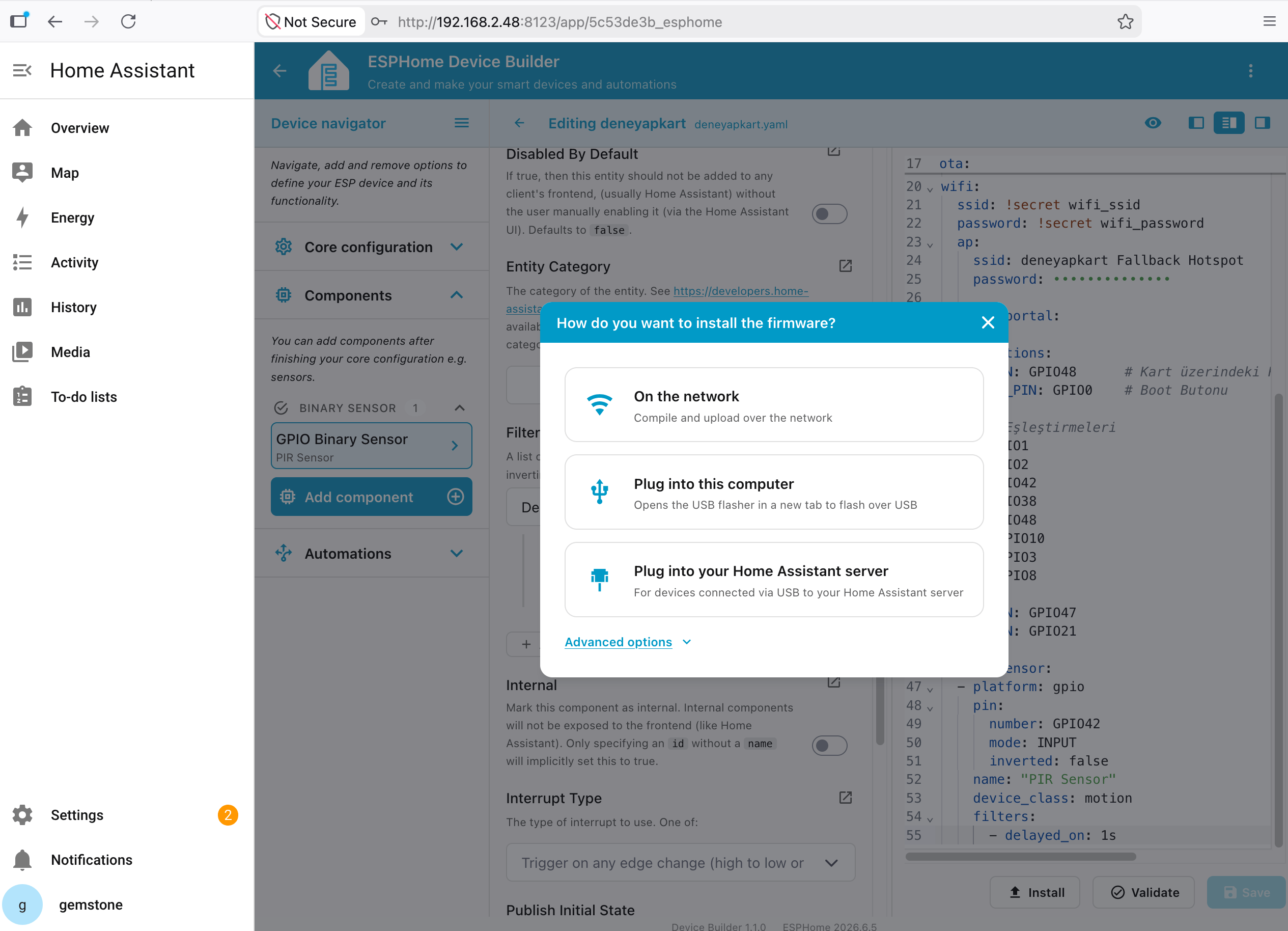Switch to form-only layout view

[1196, 123]
